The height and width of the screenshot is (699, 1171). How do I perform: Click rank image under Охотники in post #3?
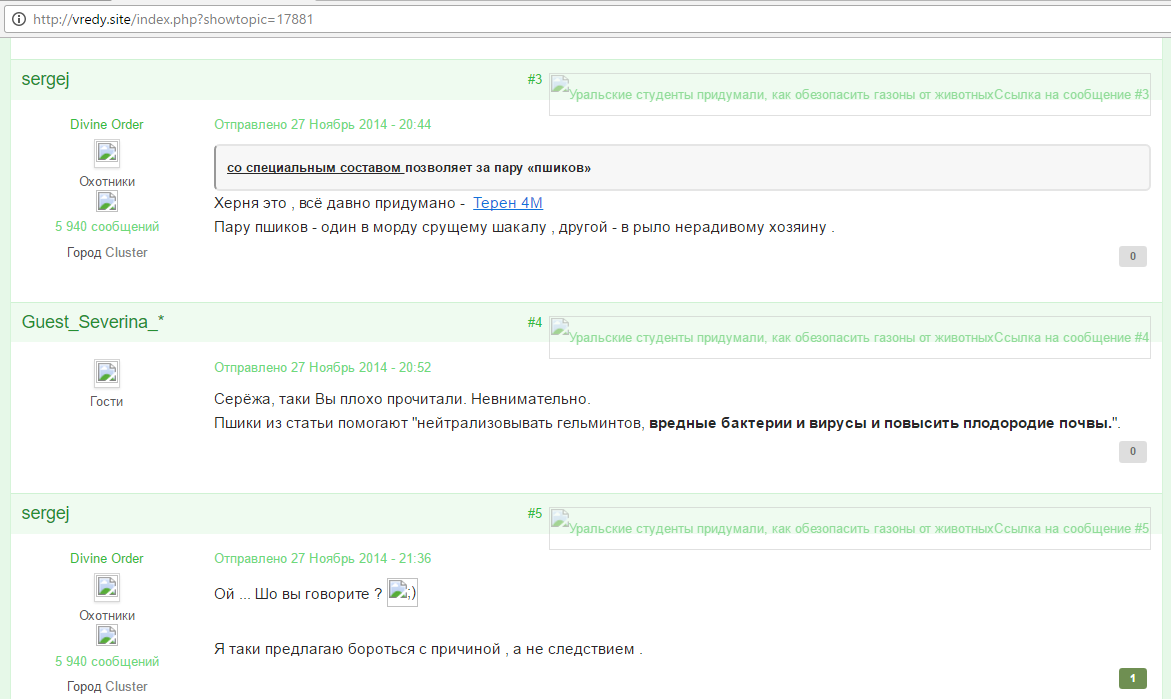107,202
